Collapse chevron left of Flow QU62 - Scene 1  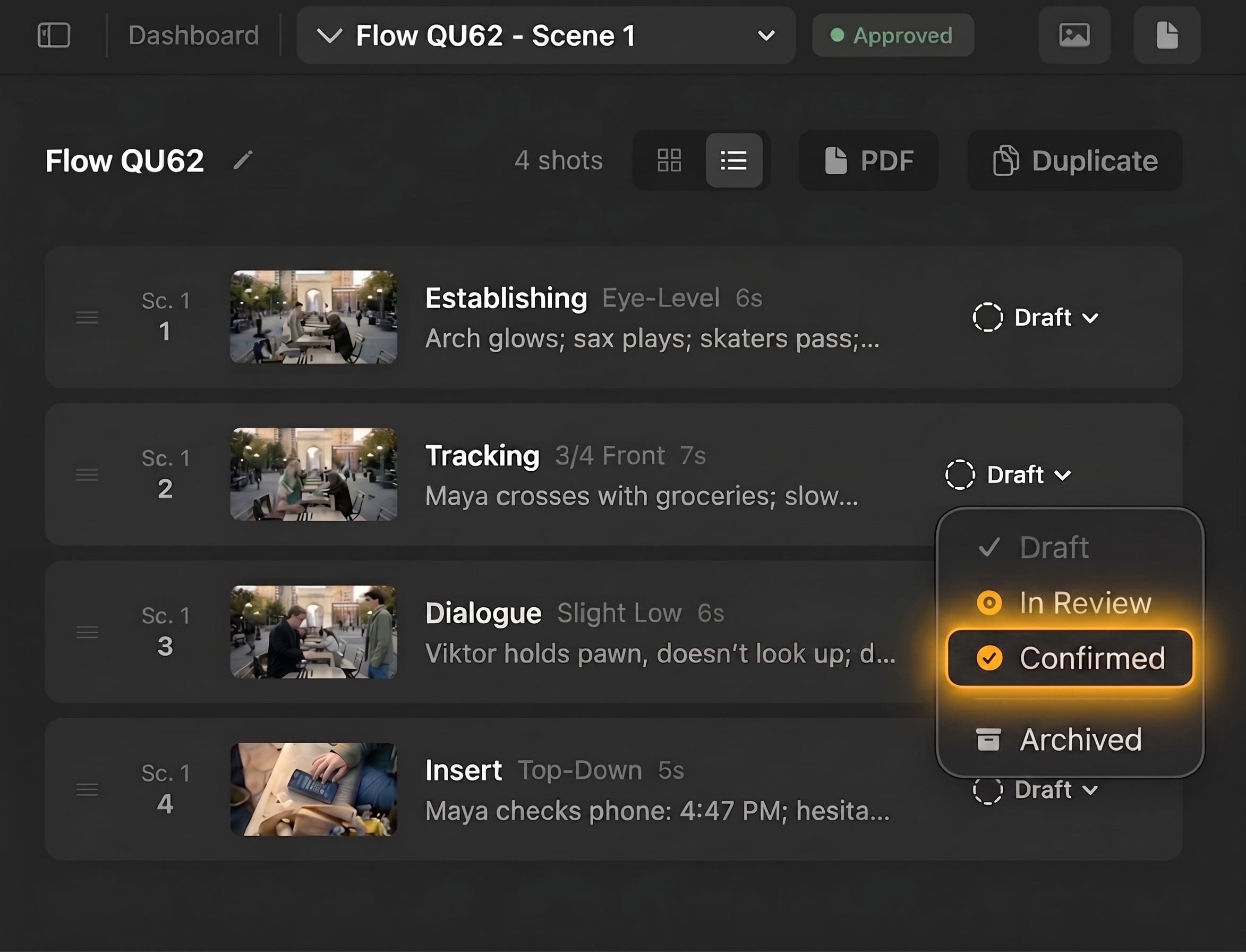tap(329, 36)
